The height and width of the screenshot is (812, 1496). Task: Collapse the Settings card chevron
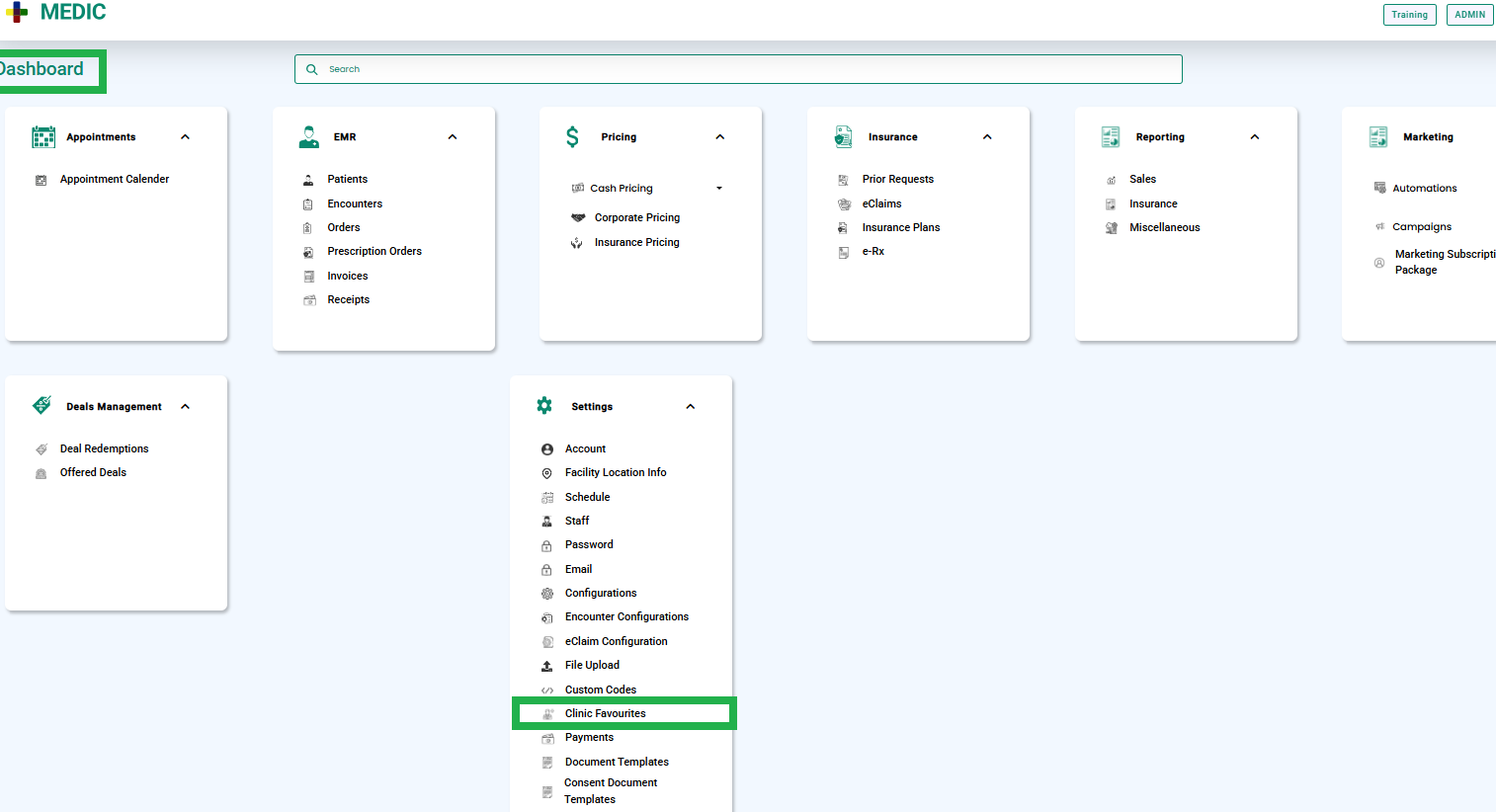point(691,407)
